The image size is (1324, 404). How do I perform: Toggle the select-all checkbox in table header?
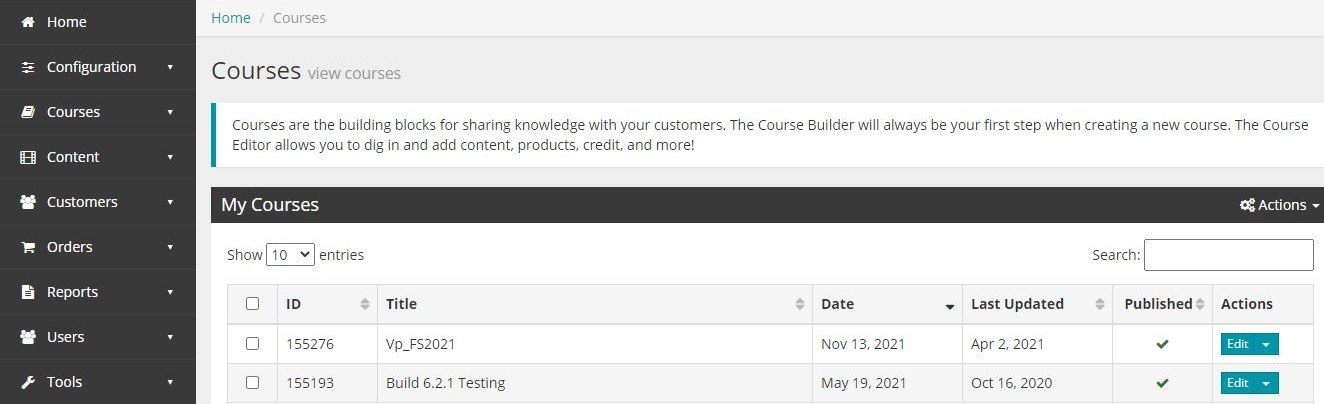click(x=252, y=304)
